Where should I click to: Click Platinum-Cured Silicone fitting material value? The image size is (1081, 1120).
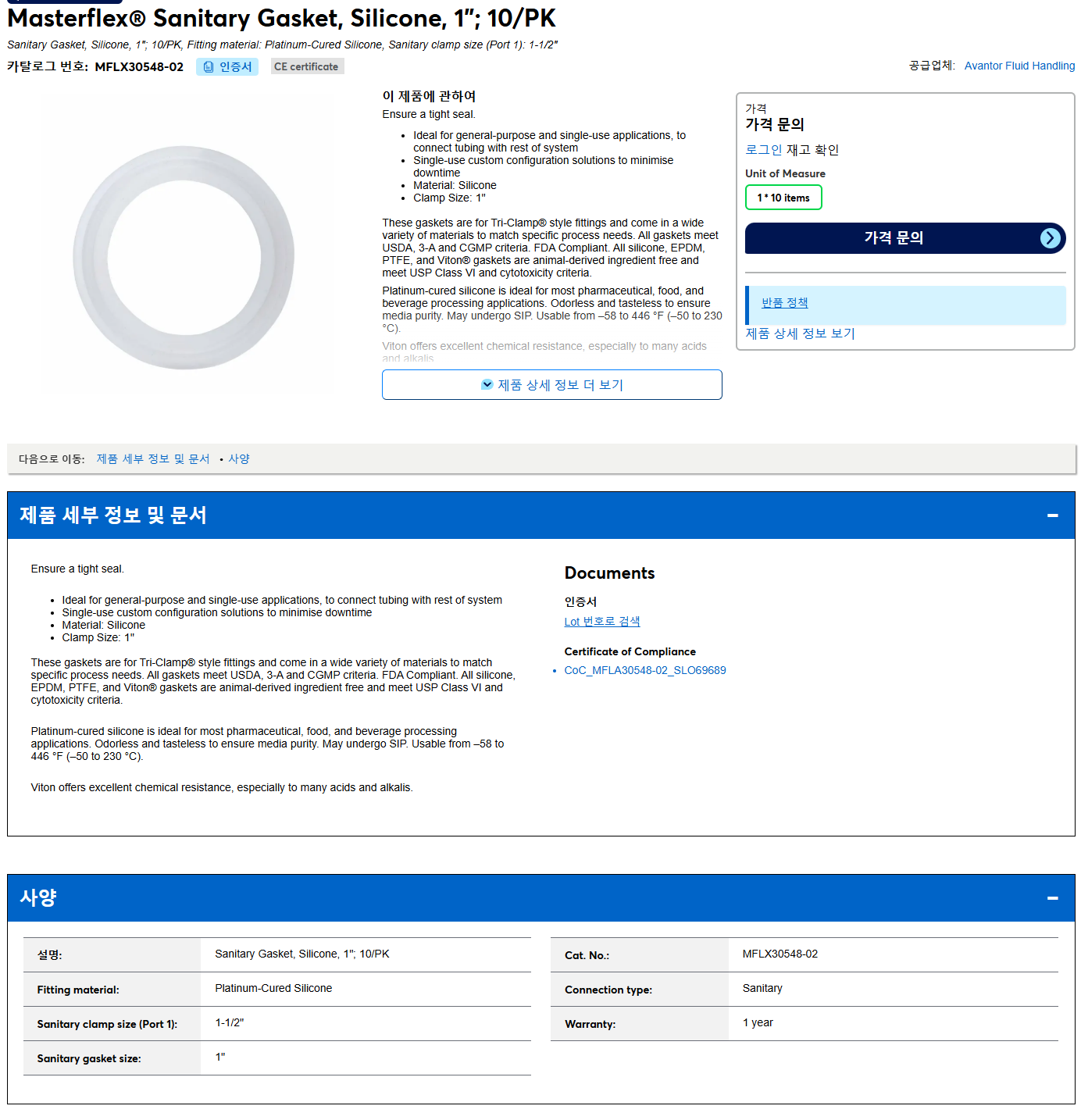tap(273, 988)
